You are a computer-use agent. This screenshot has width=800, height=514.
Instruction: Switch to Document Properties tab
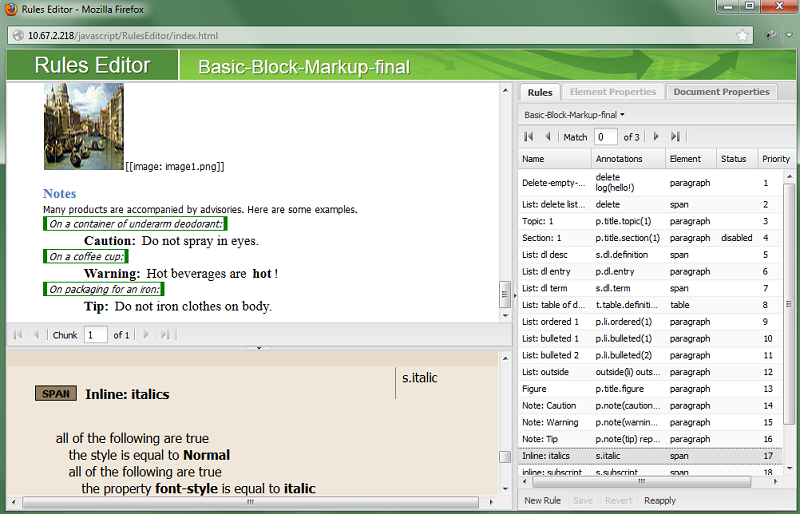(720, 92)
